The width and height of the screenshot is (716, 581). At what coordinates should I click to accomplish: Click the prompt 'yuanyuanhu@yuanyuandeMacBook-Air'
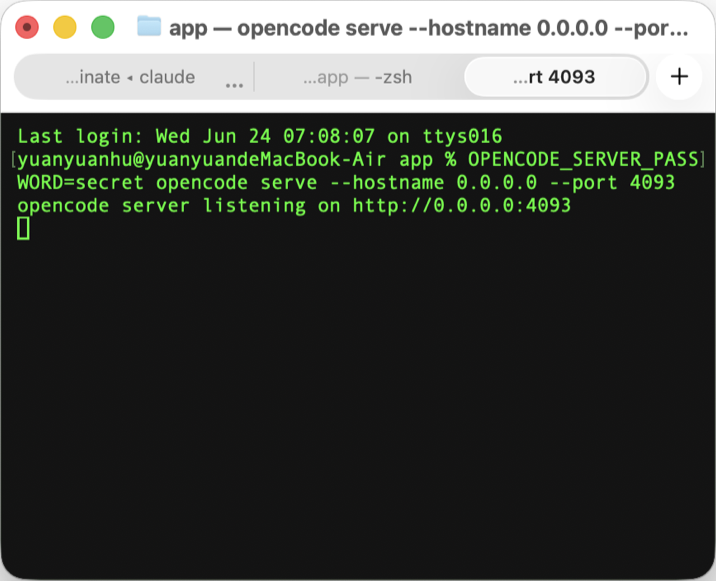pos(201,159)
